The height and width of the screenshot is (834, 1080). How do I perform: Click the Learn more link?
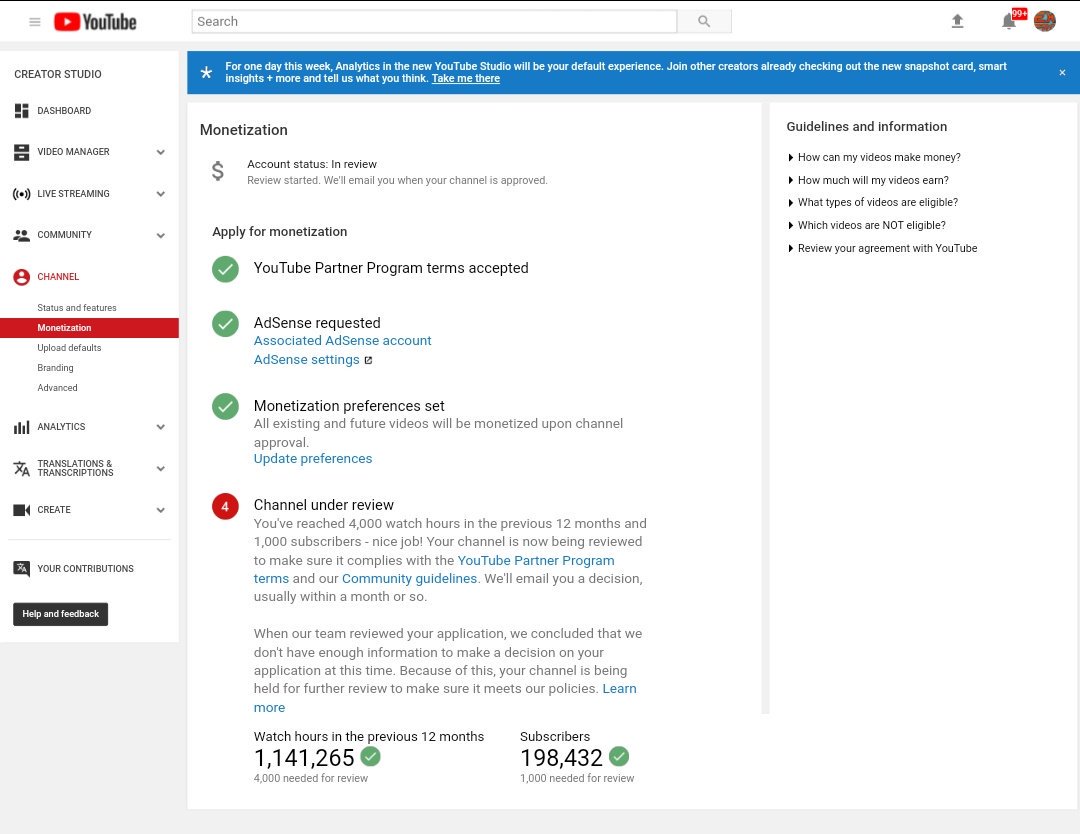pyautogui.click(x=619, y=689)
